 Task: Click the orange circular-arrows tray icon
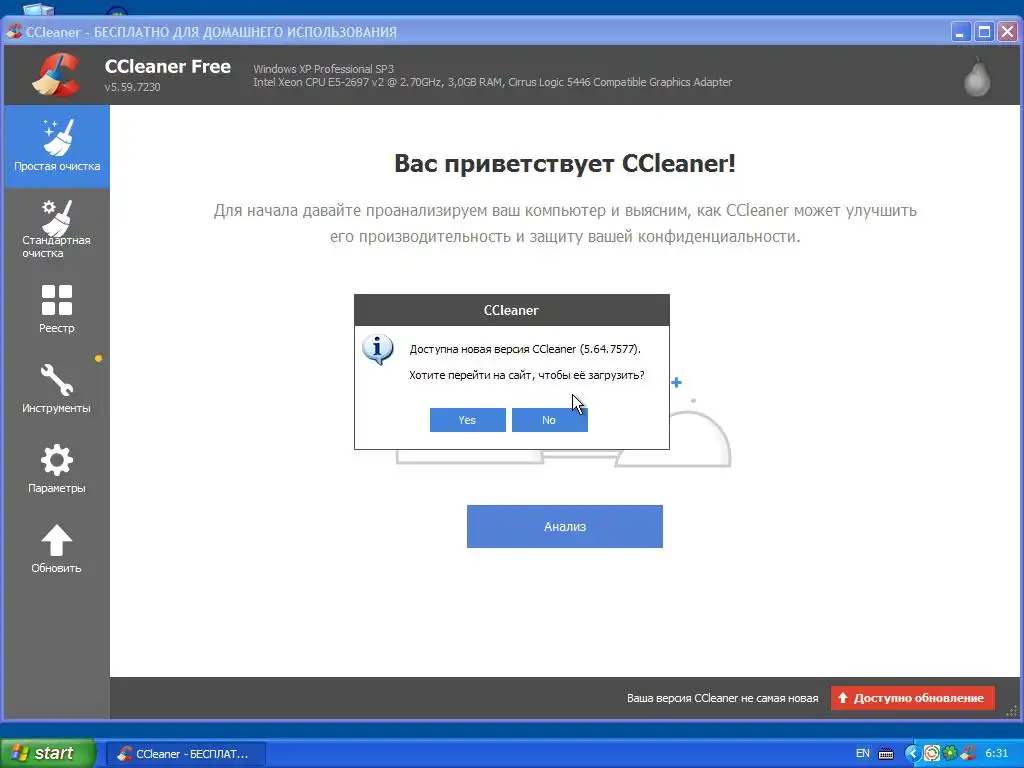tap(931, 754)
